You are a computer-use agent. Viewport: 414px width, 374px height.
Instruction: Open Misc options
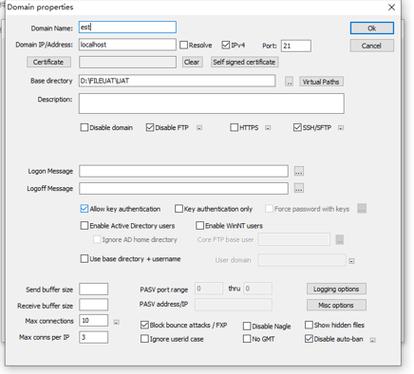[336, 305]
